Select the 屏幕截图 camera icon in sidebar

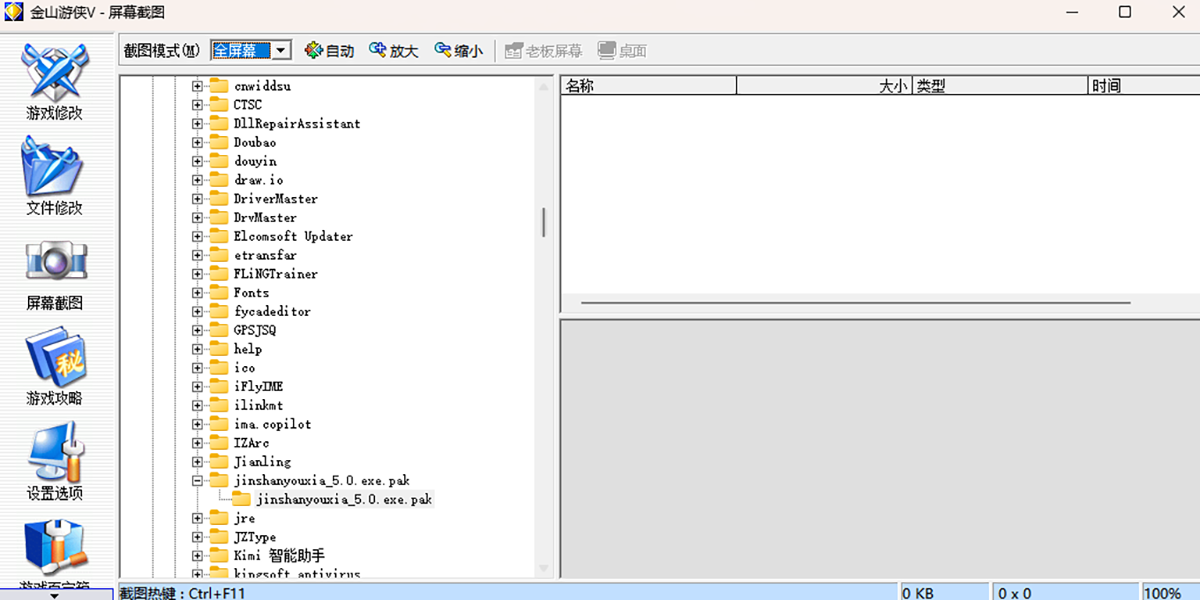point(55,270)
